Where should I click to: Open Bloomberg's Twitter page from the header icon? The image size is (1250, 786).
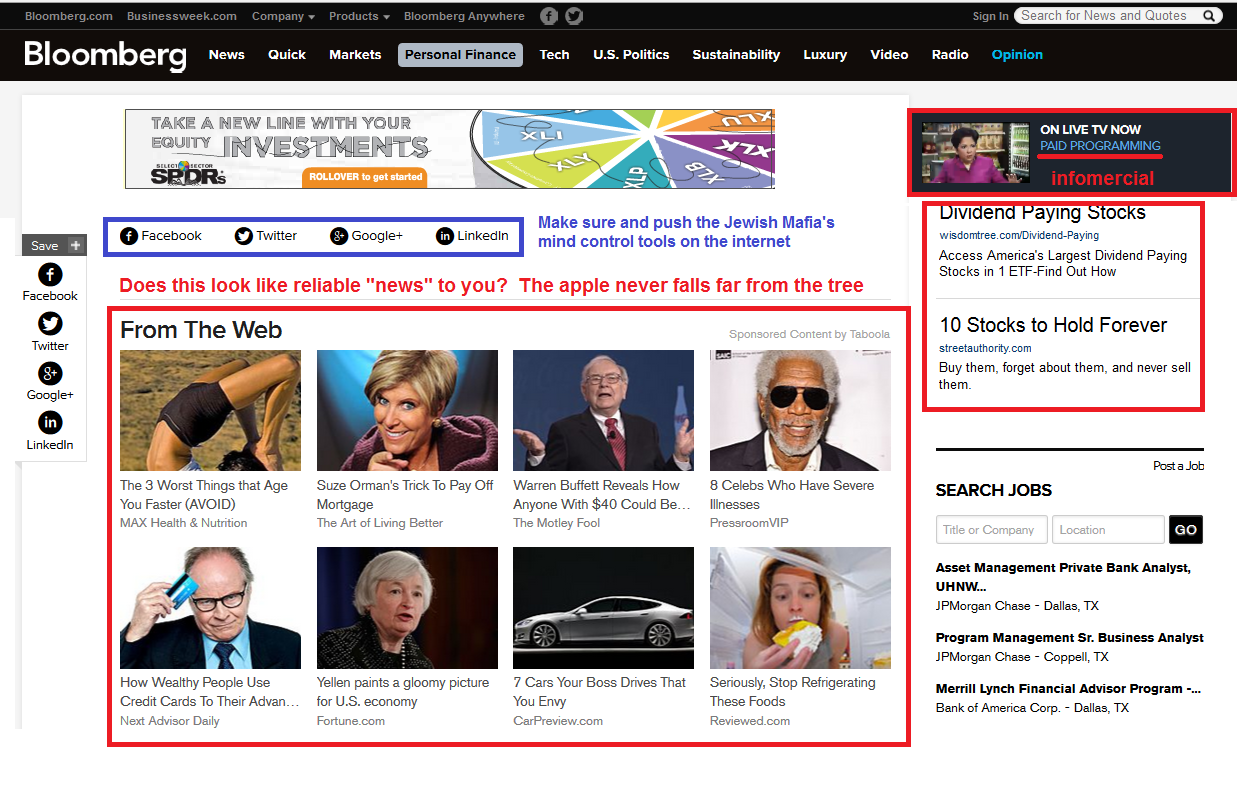point(574,16)
